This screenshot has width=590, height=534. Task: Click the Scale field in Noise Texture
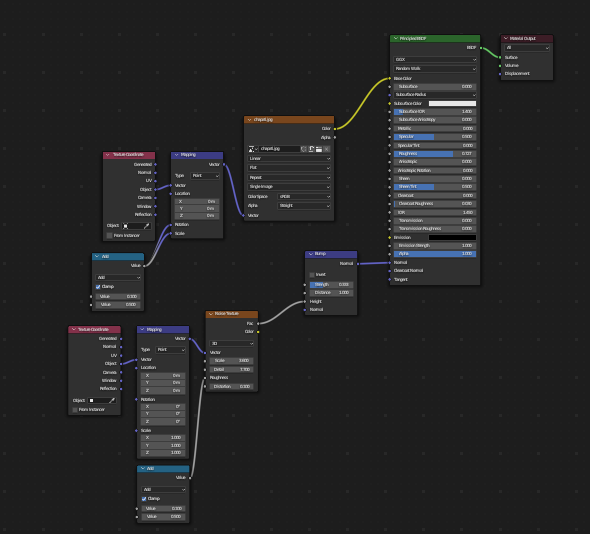click(x=231, y=361)
